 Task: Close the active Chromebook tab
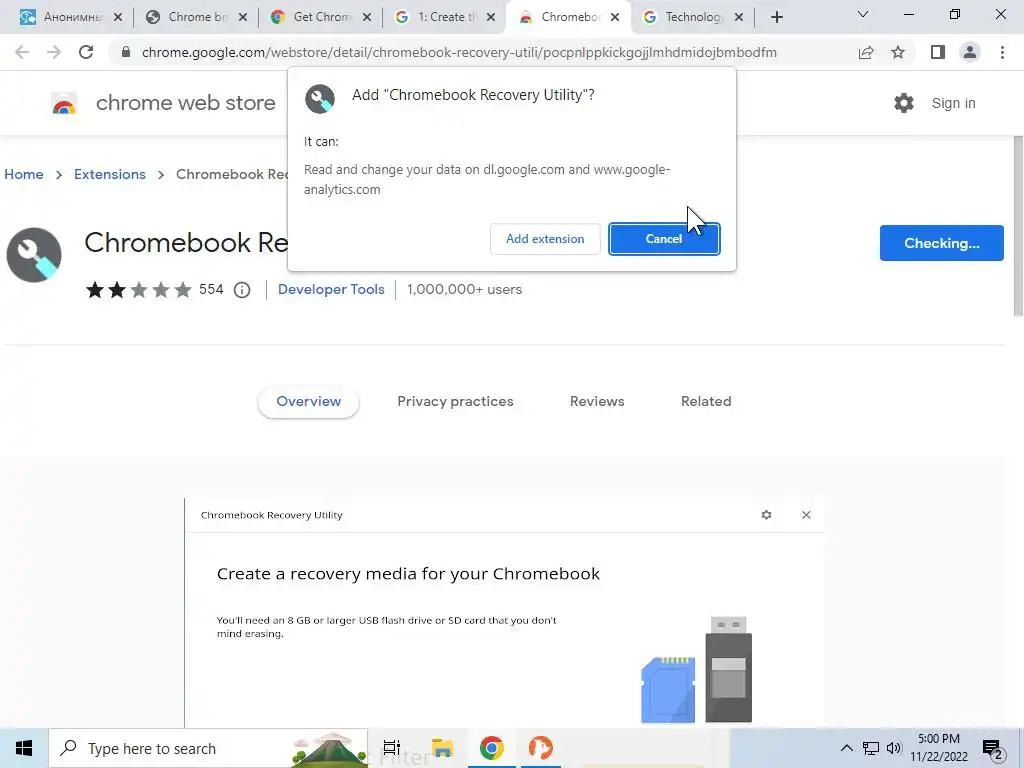tap(615, 18)
